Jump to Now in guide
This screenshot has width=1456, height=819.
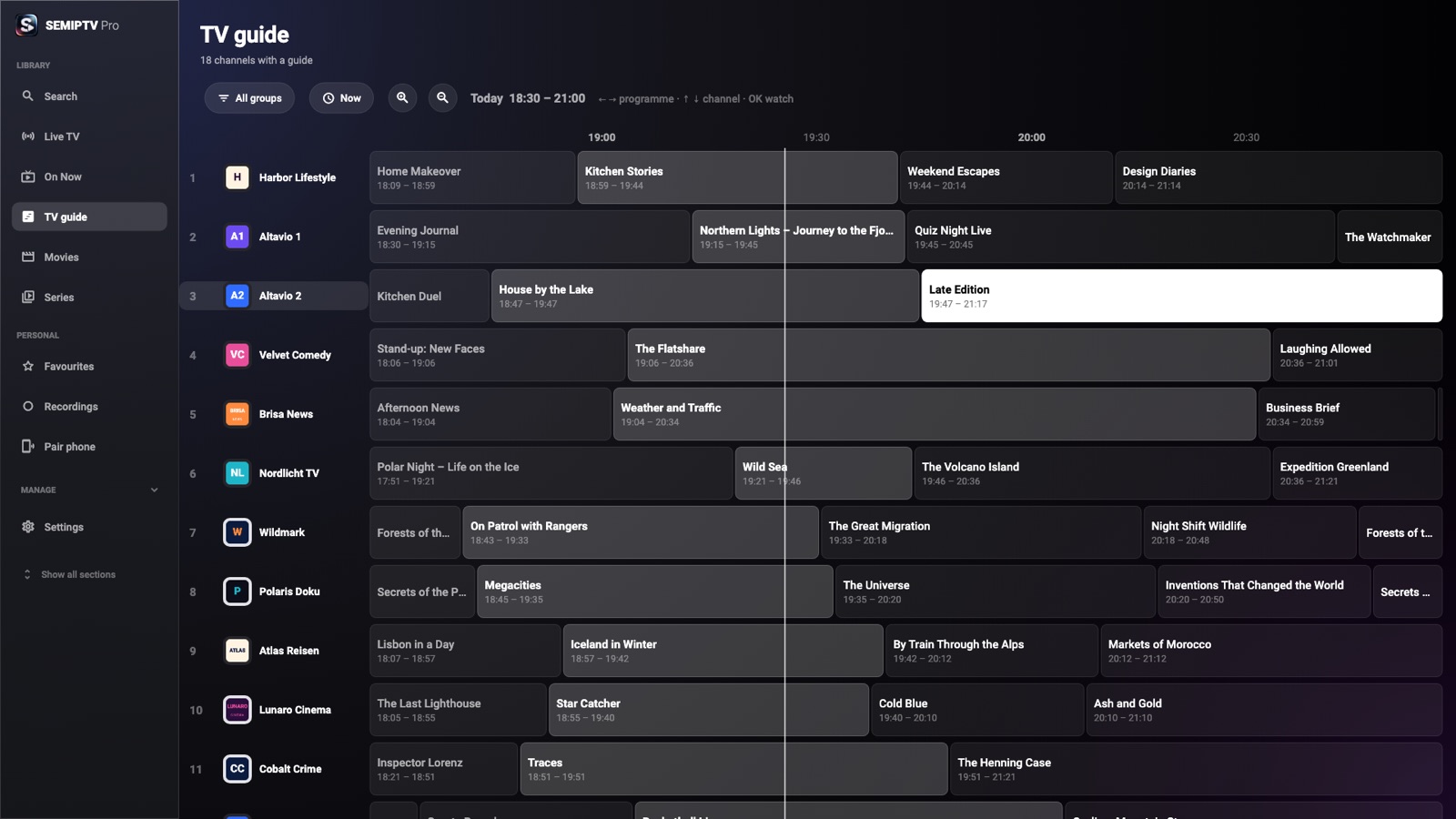341,98
